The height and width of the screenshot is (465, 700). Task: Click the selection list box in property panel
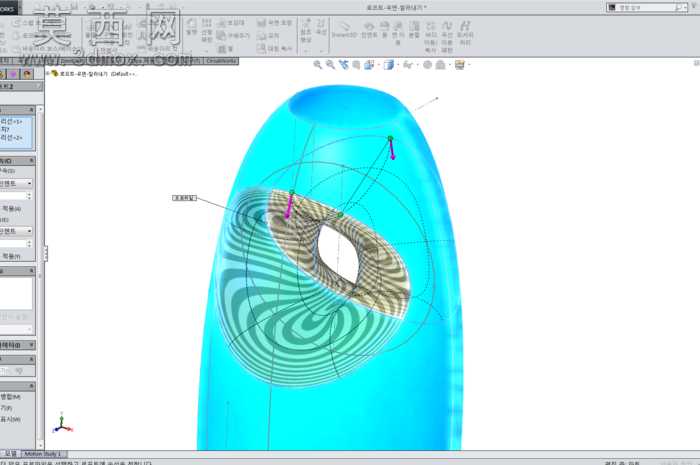tap(16, 133)
